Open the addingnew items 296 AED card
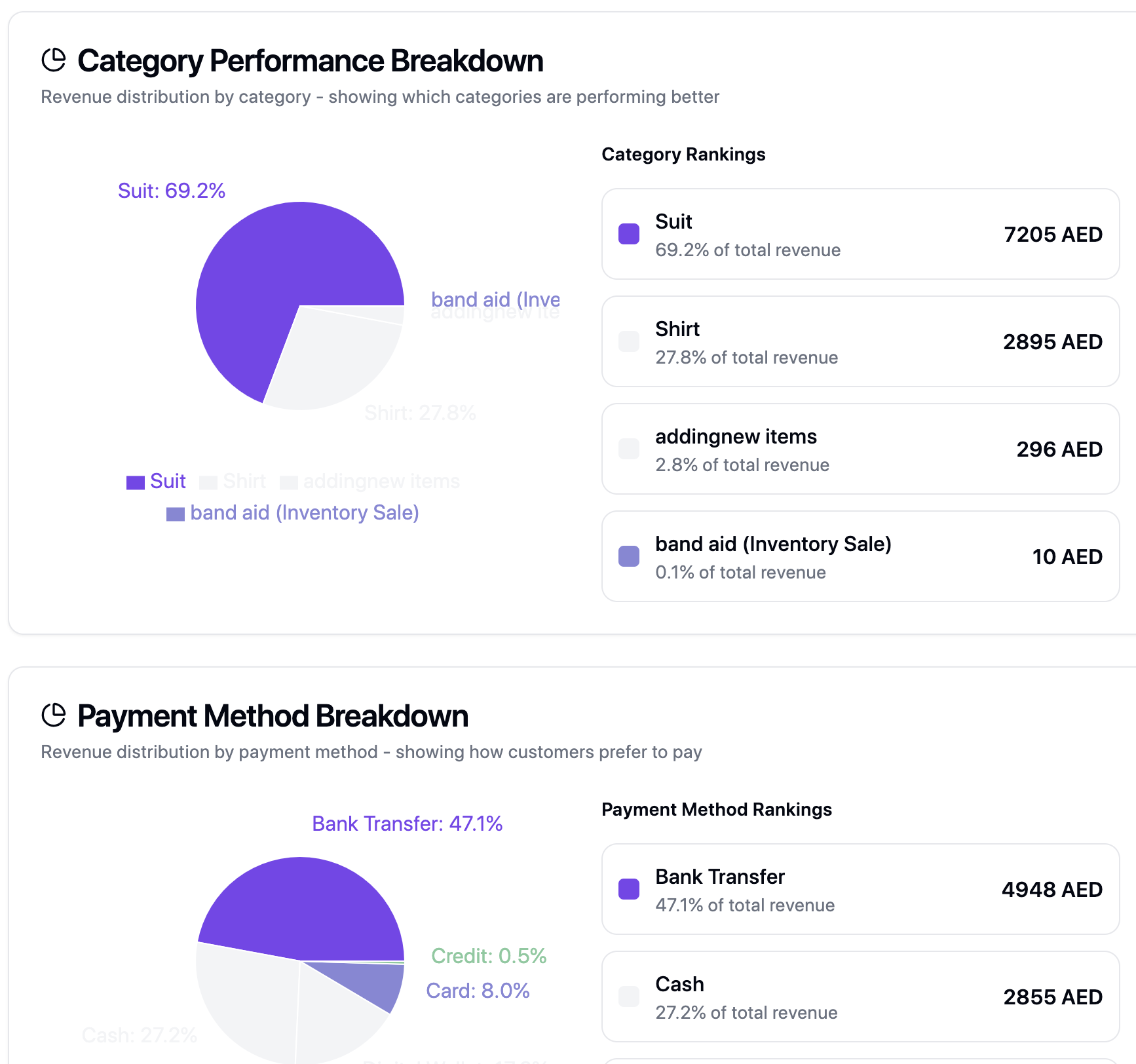Image resolution: width=1136 pixels, height=1064 pixels. click(860, 449)
